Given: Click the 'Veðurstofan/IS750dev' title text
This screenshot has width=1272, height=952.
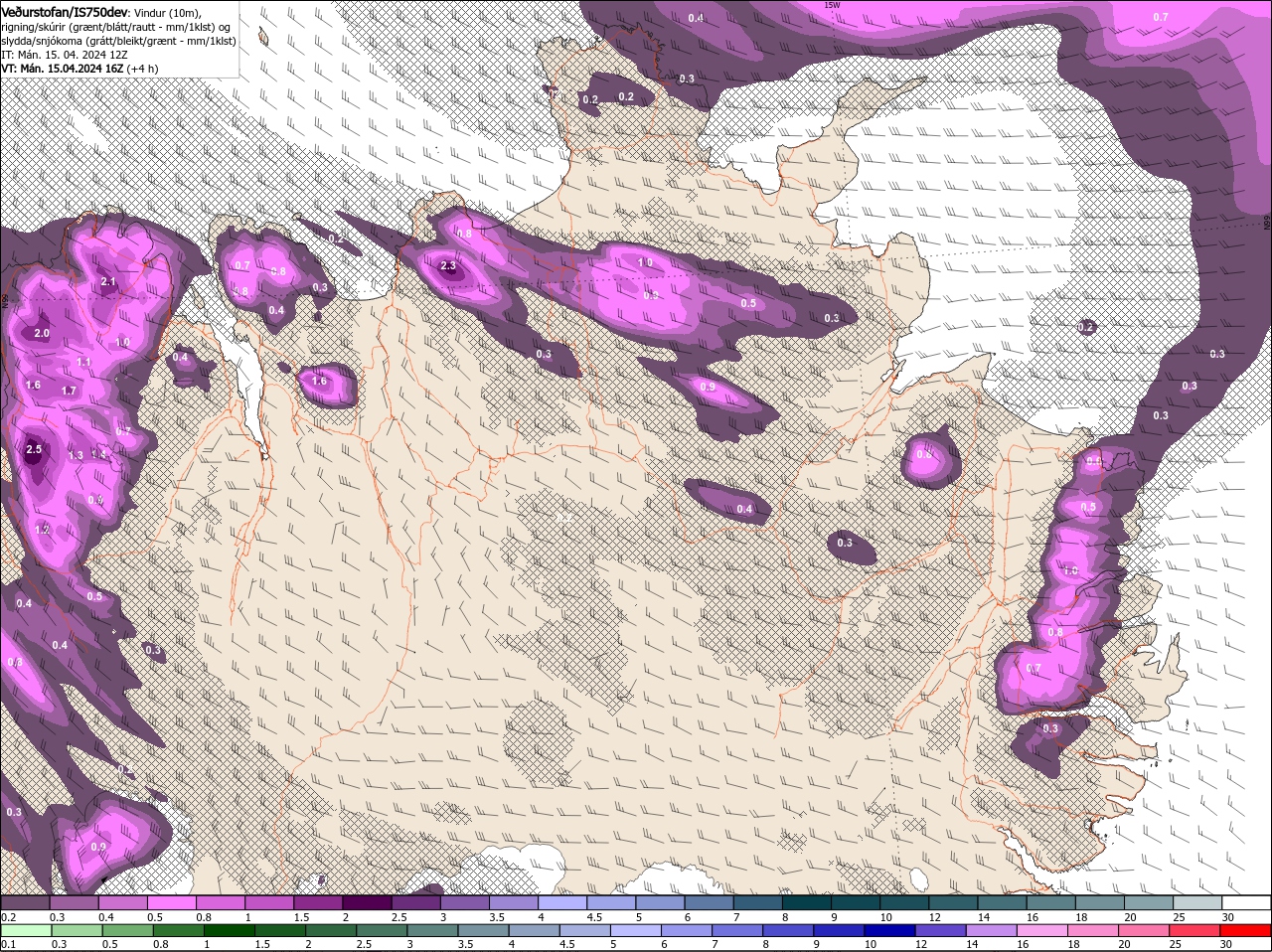Looking at the screenshot, I should click(x=65, y=11).
